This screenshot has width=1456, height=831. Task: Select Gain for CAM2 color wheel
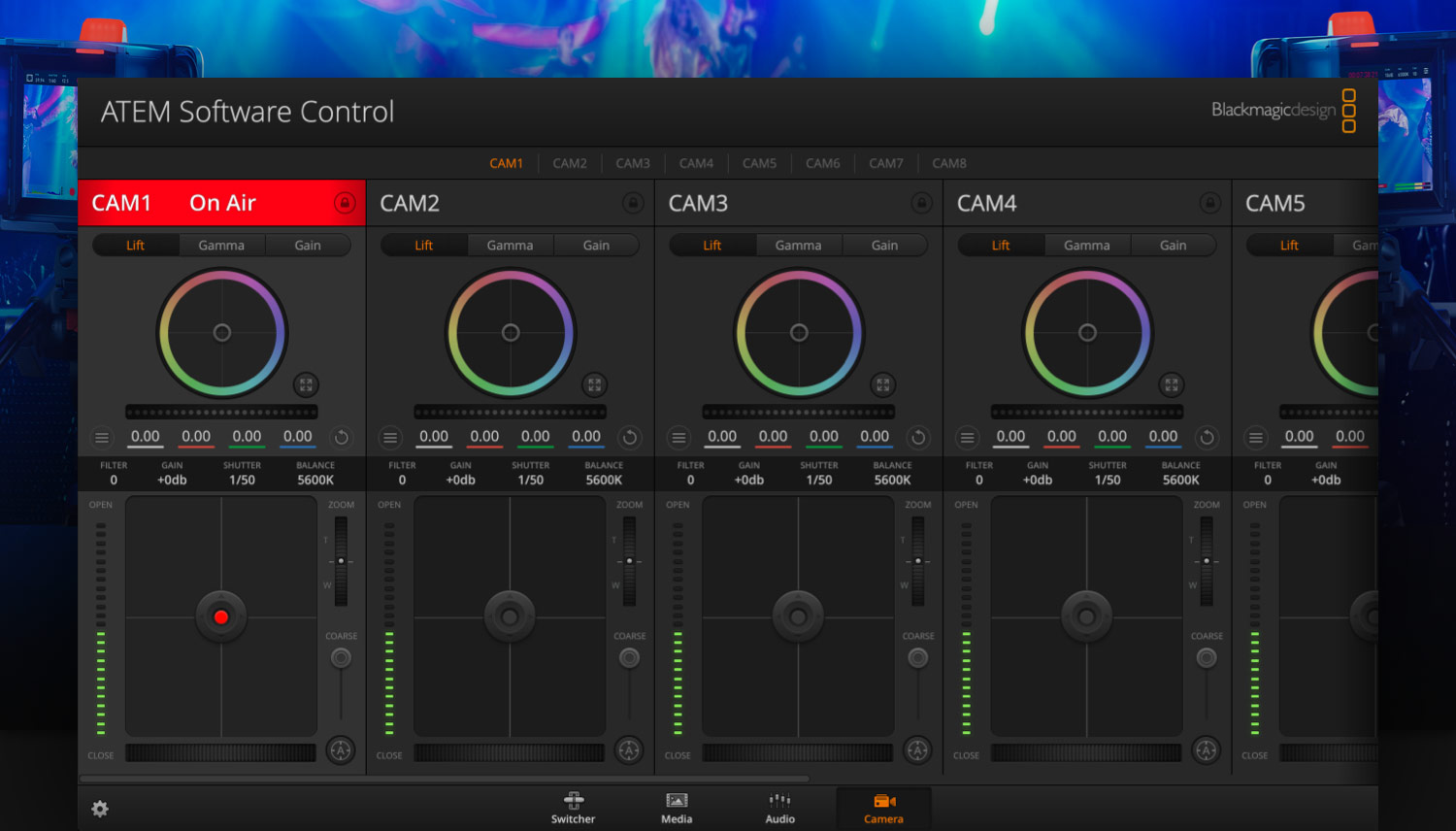pyautogui.click(x=596, y=246)
